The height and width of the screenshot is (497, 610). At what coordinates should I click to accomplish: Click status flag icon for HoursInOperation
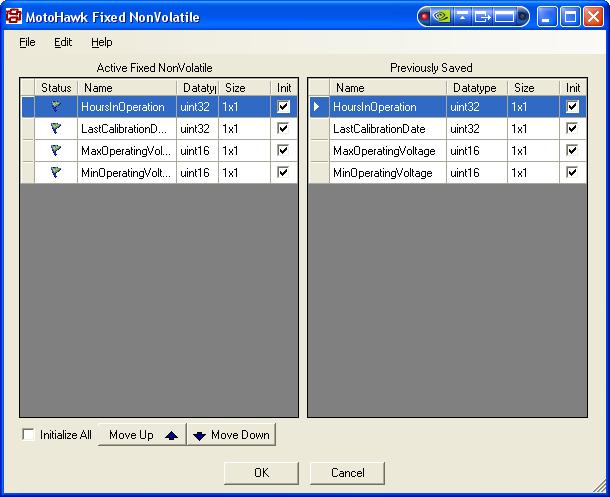pos(56,107)
